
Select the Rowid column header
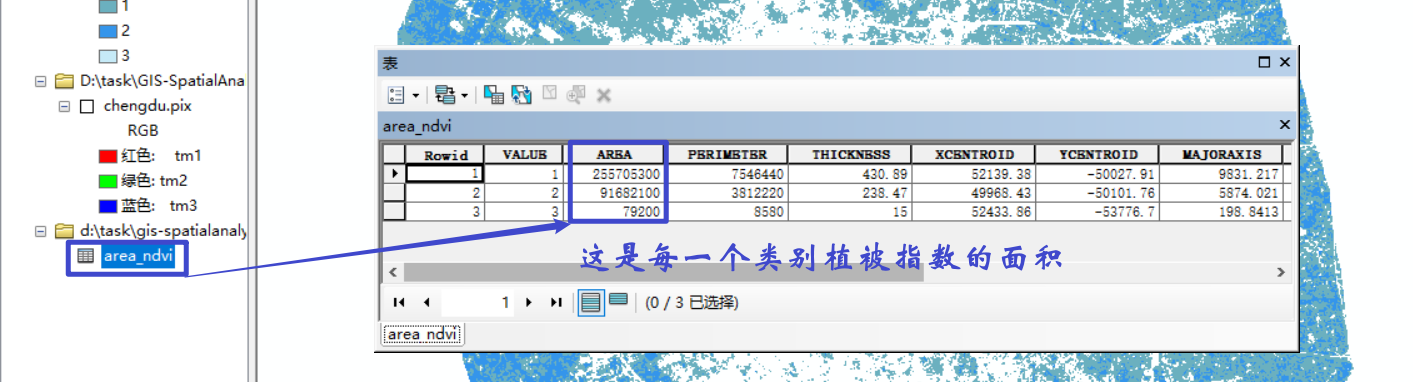tap(445, 155)
